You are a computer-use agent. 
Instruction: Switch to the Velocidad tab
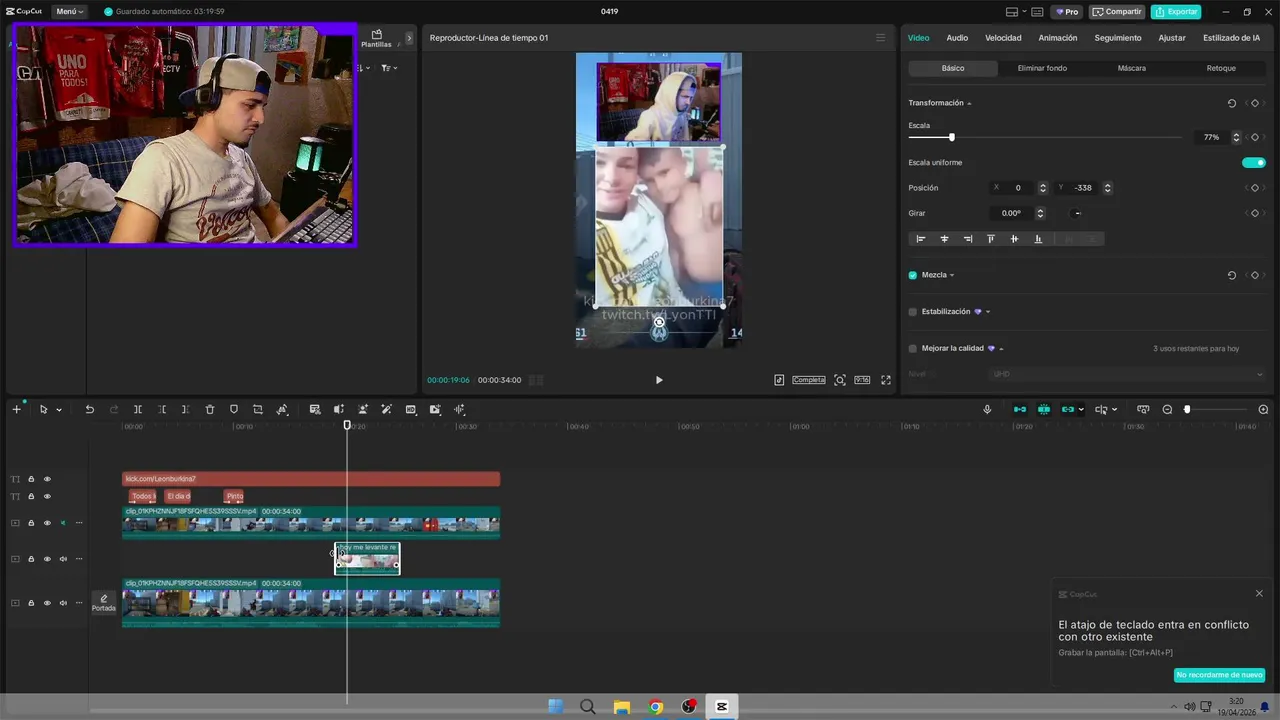pyautogui.click(x=1003, y=38)
